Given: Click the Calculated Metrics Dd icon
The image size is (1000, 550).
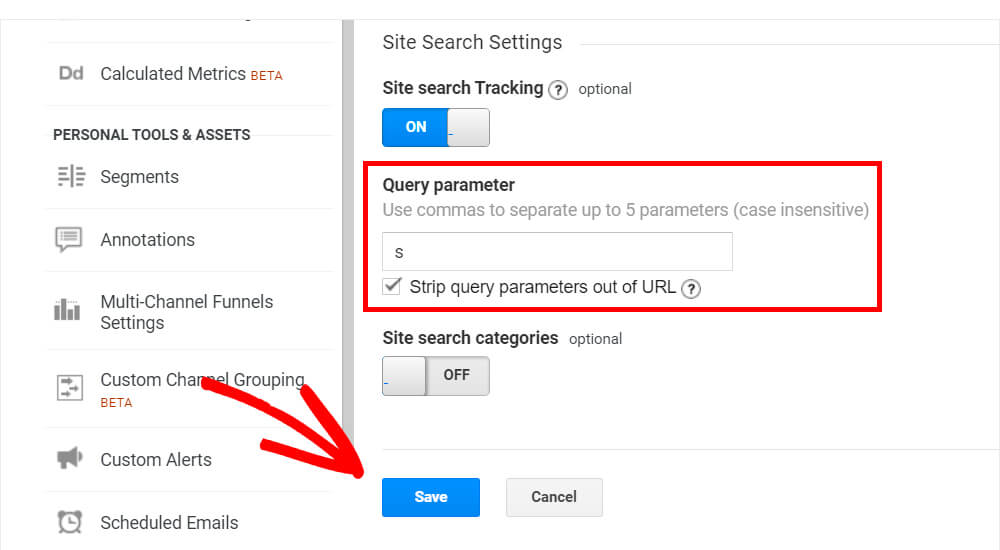Looking at the screenshot, I should [x=71, y=73].
